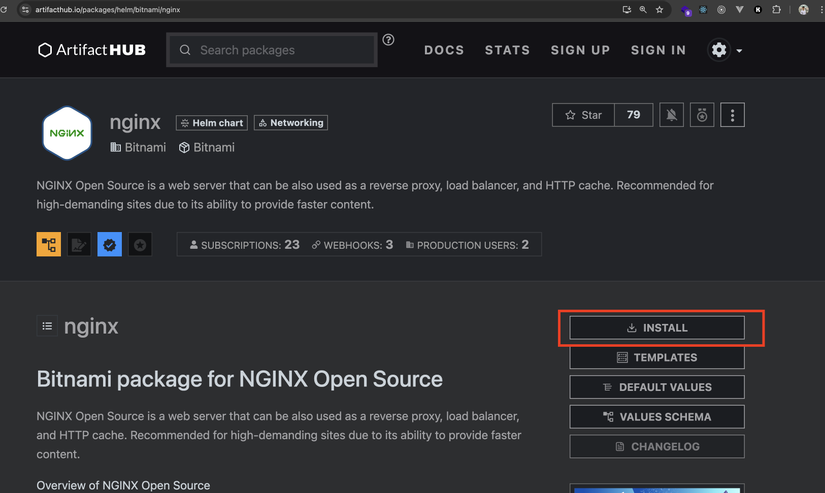Screen dimensions: 825x493
Task: Open browser extensions puzzle icon
Action: point(776,9)
